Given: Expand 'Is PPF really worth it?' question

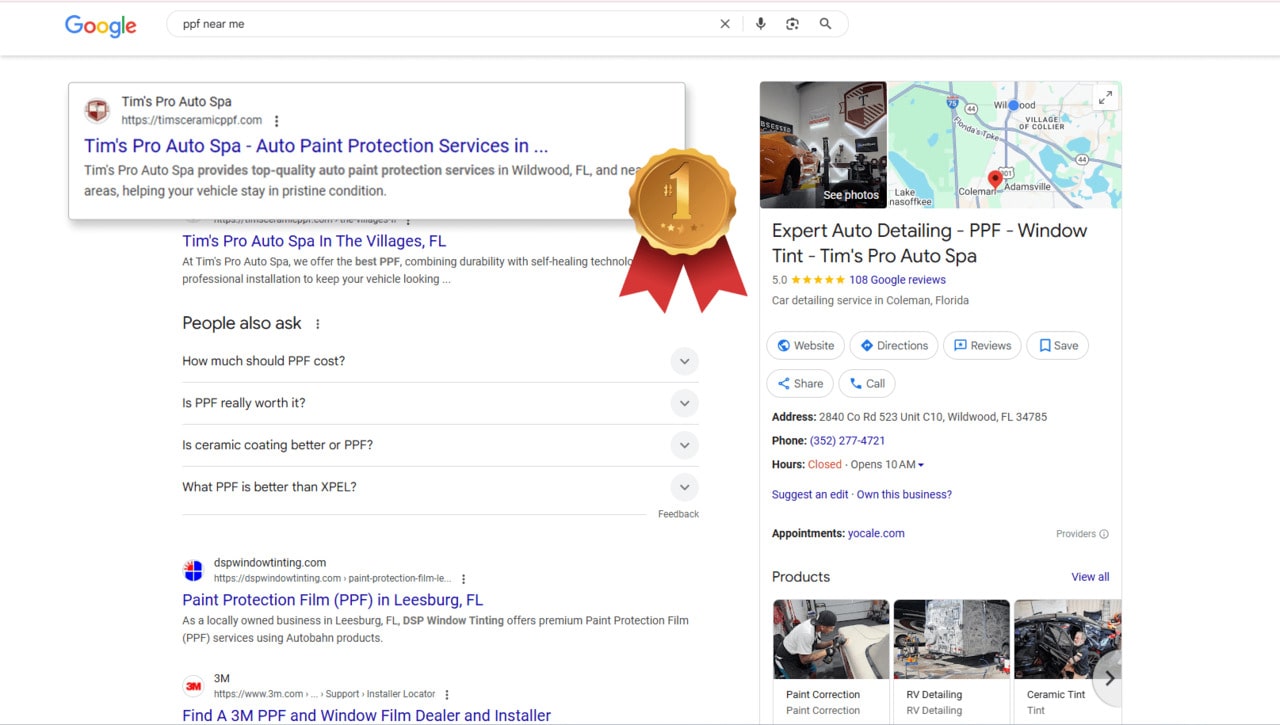Looking at the screenshot, I should (x=440, y=403).
